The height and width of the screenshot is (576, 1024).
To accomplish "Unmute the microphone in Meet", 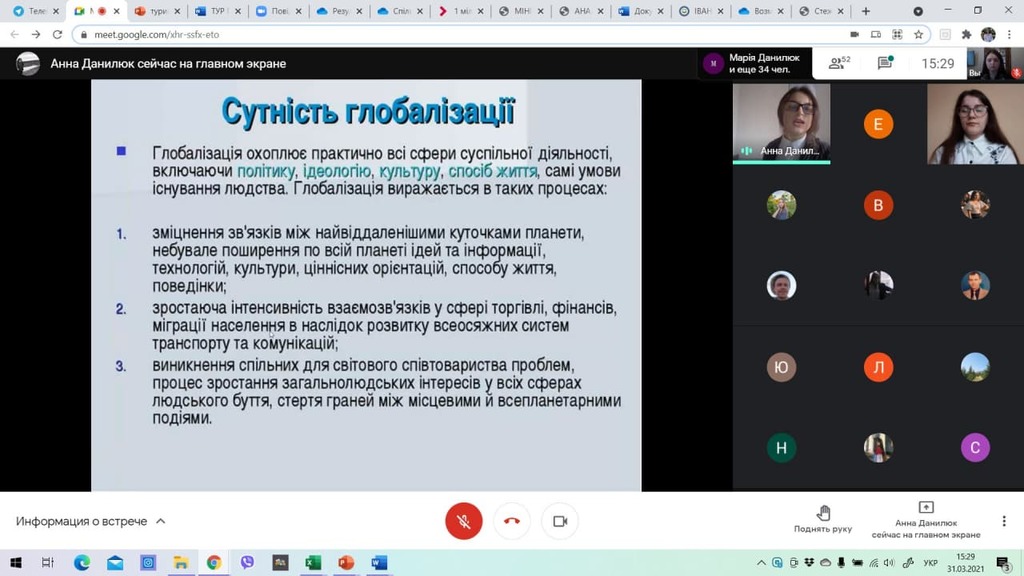I will pos(463,521).
